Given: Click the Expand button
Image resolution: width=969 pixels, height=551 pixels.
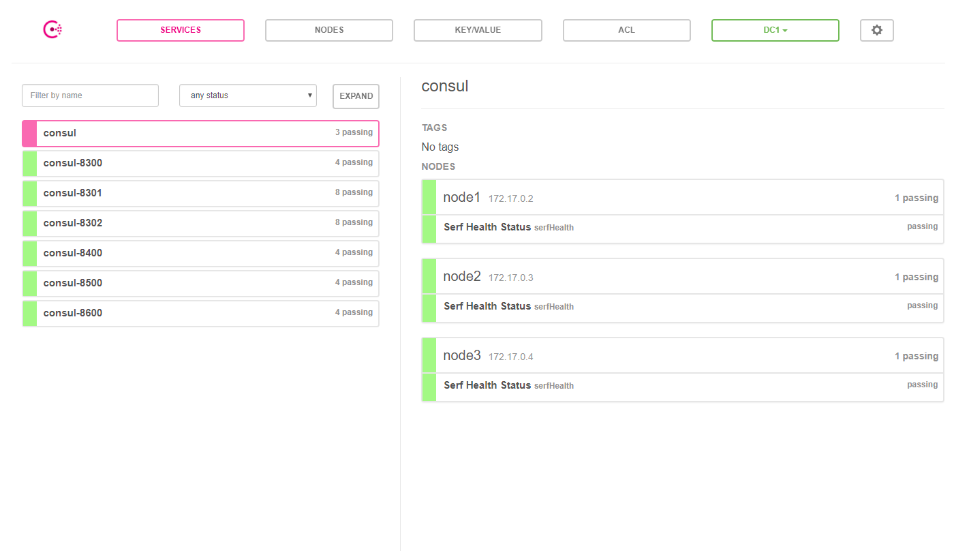Looking at the screenshot, I should tap(356, 96).
